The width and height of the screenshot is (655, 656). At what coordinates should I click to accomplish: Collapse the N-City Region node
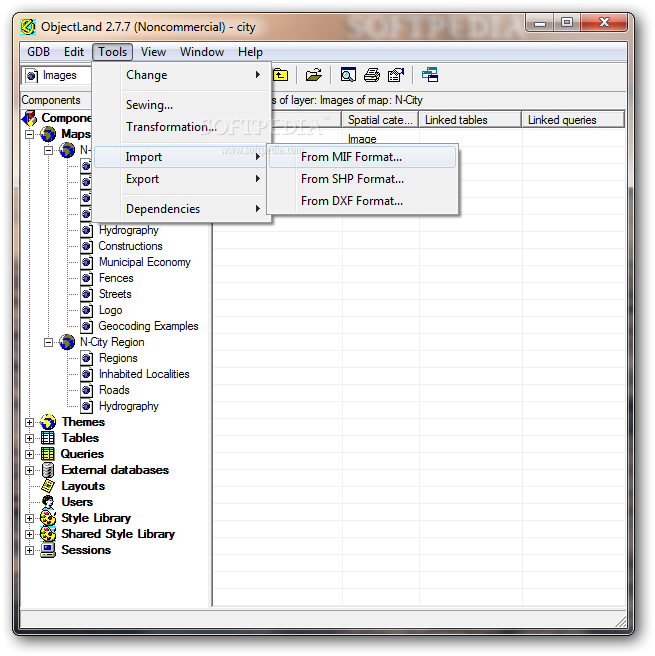click(x=49, y=343)
